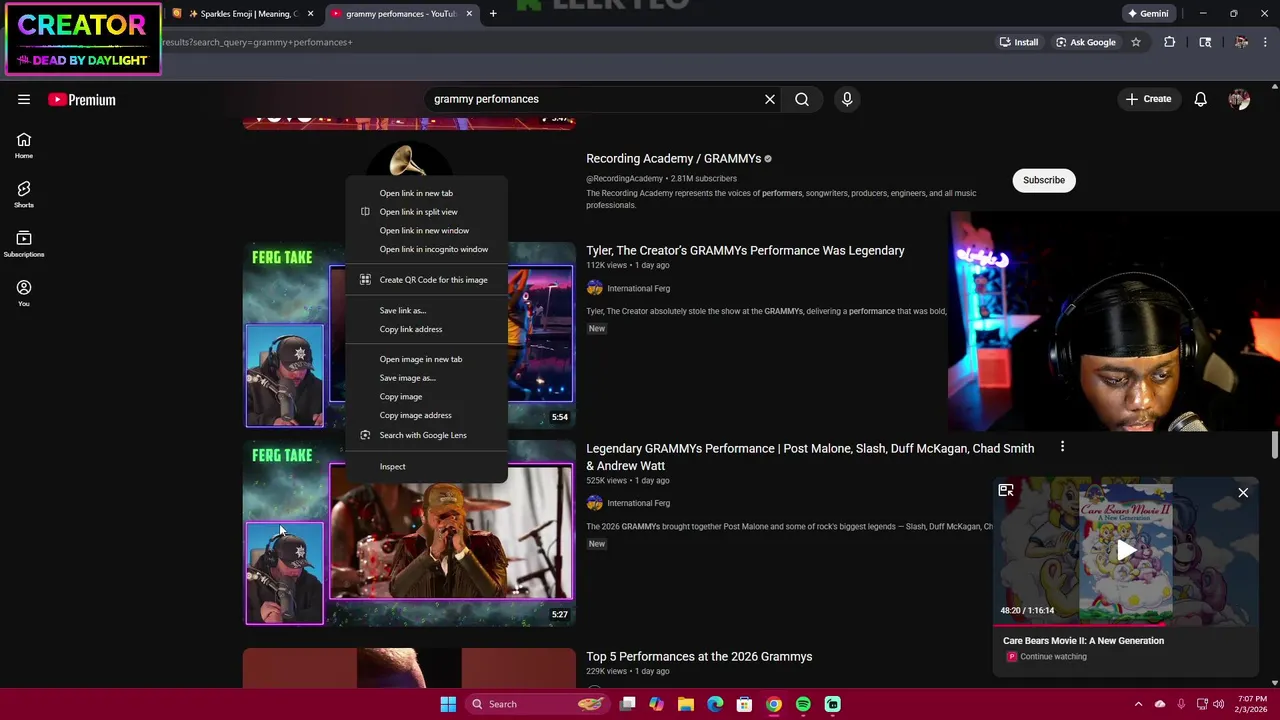Play the Care Bears Movie II miniplayer video

1126,550
